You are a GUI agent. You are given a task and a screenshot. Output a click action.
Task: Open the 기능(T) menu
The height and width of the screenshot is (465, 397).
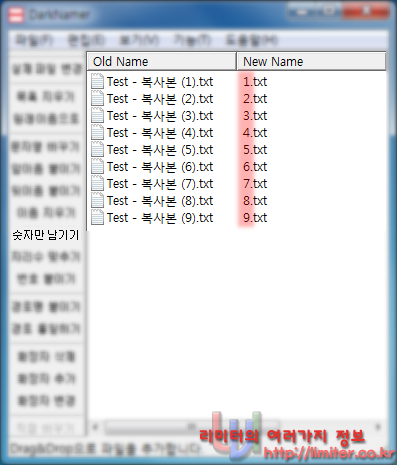192,40
